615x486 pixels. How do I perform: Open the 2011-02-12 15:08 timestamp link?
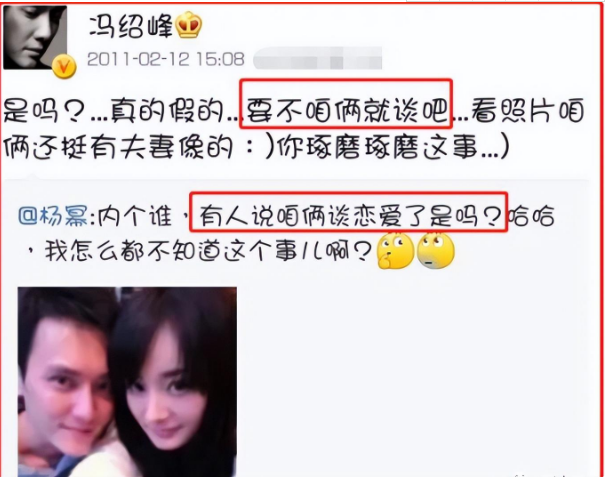point(166,59)
